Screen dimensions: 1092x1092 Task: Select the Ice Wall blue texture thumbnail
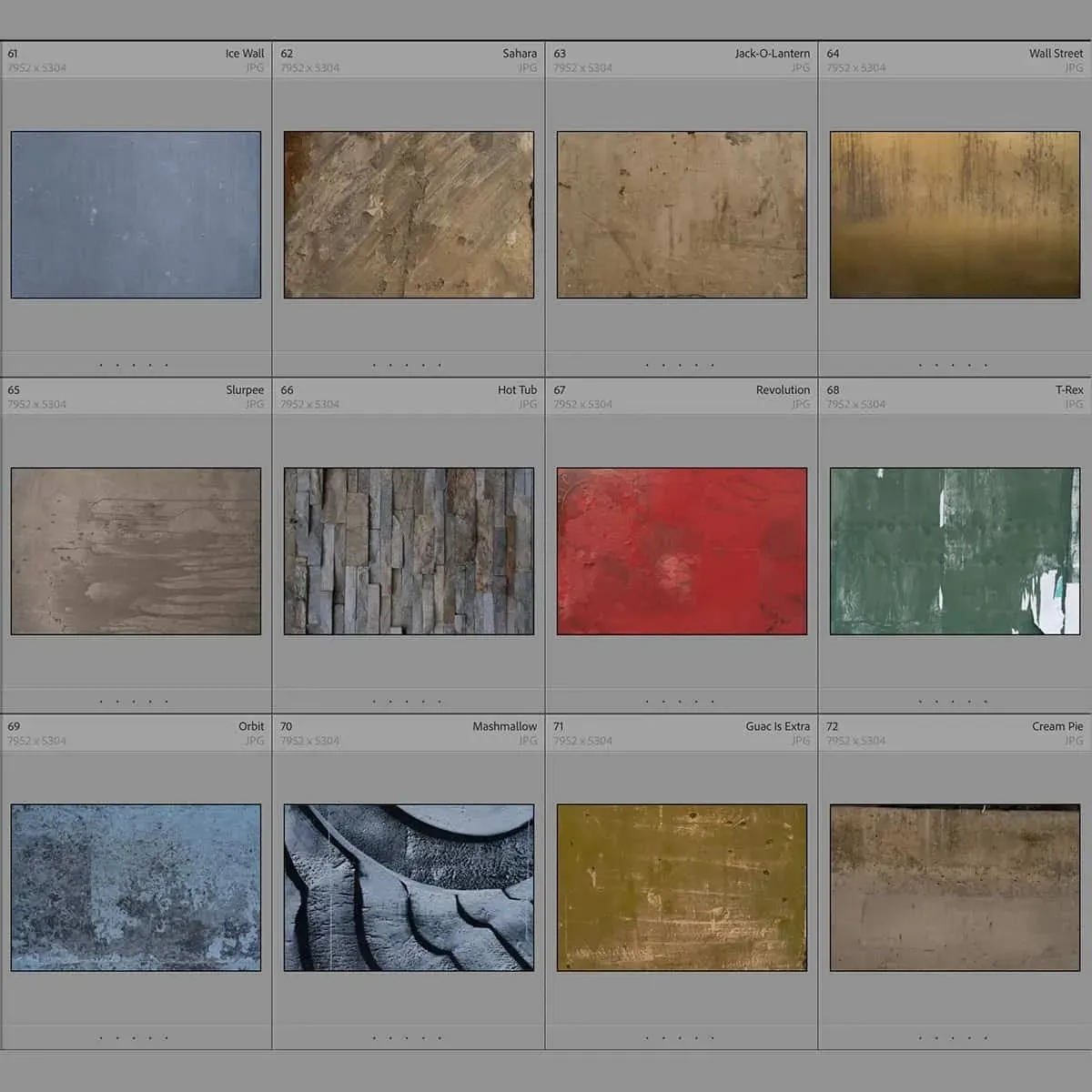pyautogui.click(x=136, y=215)
